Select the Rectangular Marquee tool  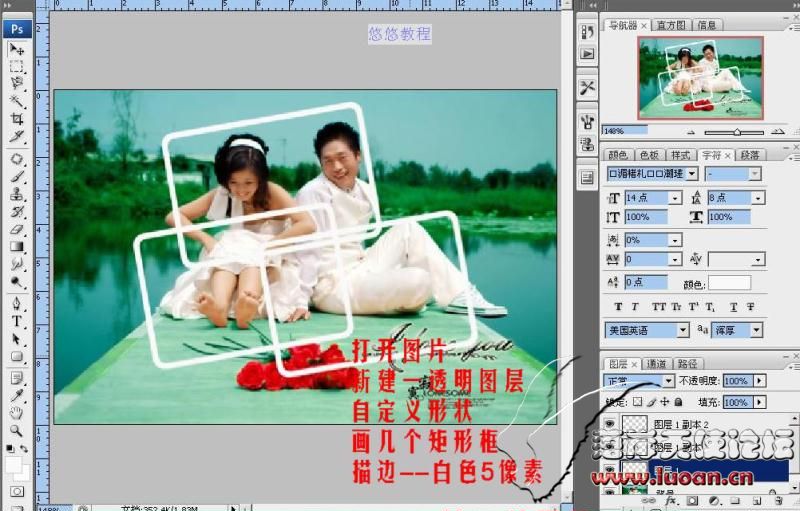pyautogui.click(x=16, y=67)
